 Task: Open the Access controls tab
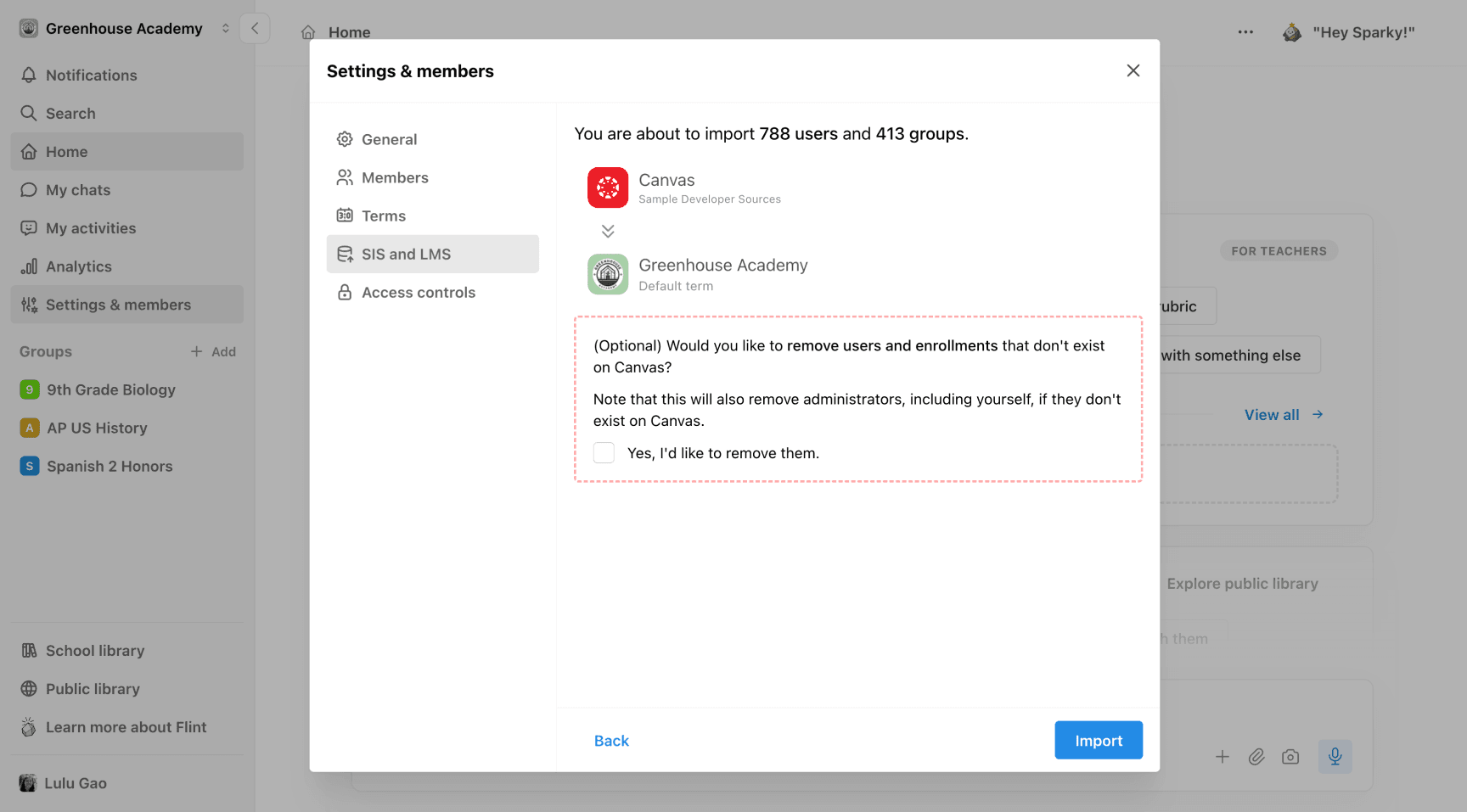tap(432, 292)
